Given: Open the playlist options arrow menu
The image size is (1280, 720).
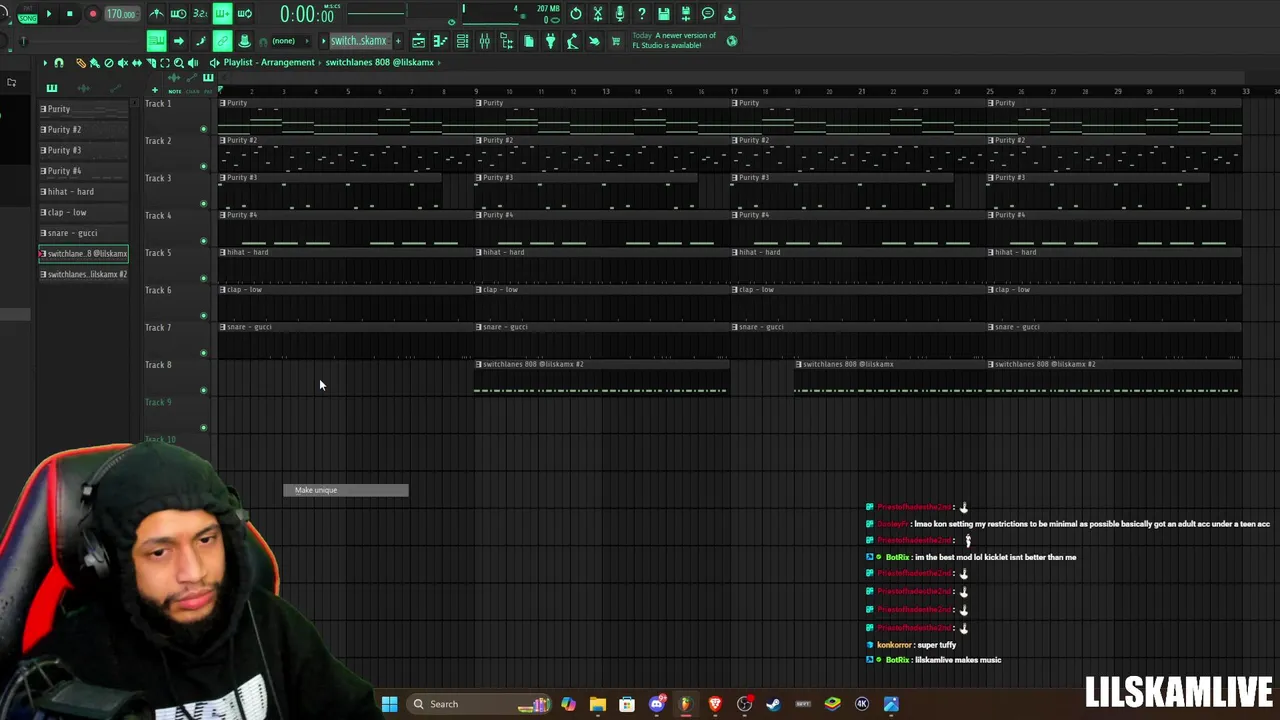Looking at the screenshot, I should coord(44,63).
